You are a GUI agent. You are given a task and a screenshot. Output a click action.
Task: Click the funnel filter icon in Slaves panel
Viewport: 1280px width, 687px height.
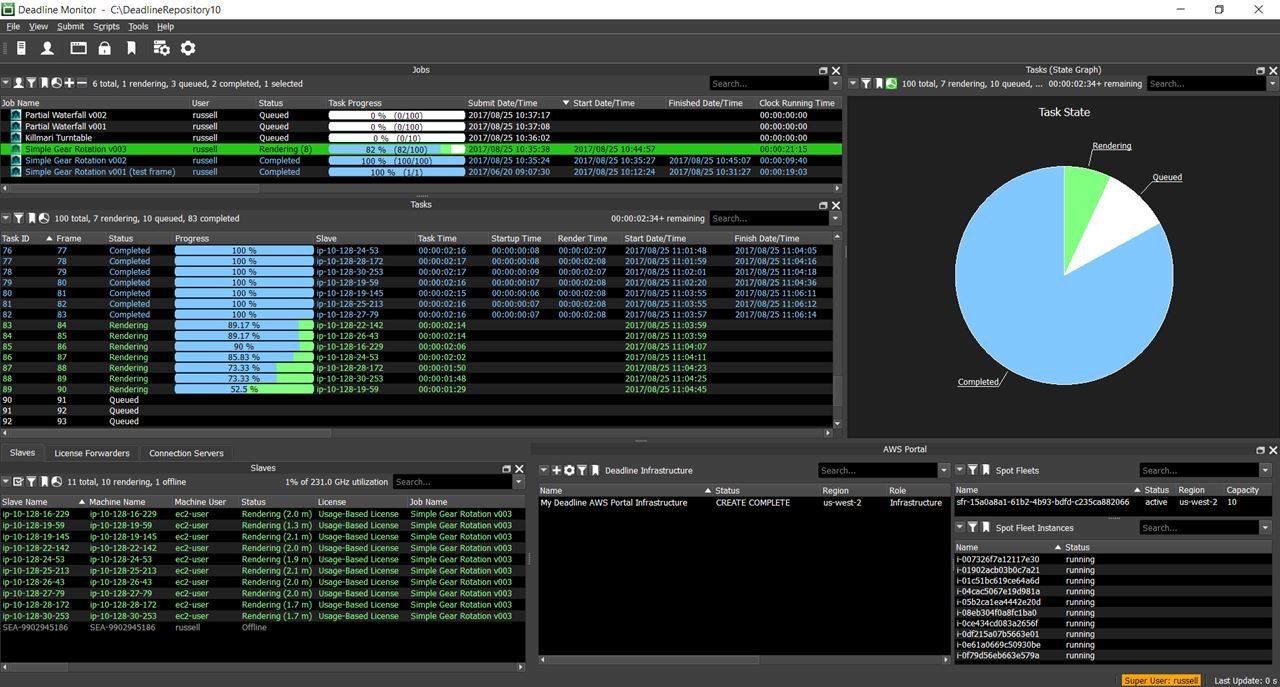pos(31,482)
